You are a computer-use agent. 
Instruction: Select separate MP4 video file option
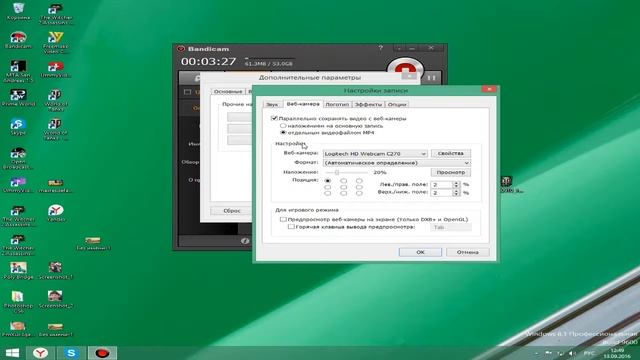click(x=283, y=133)
